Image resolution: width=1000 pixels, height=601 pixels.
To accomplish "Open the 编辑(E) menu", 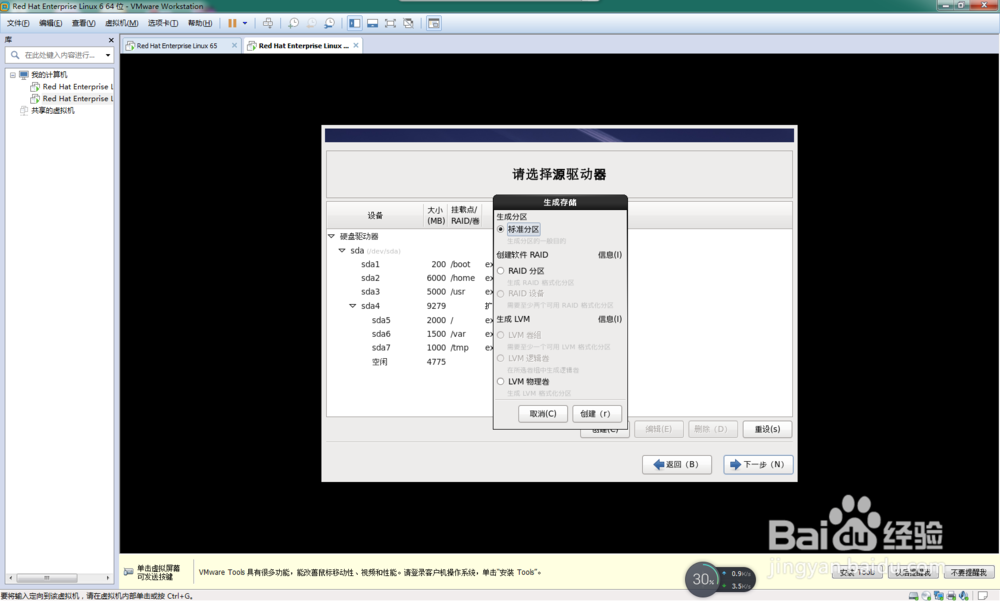I will coord(50,23).
